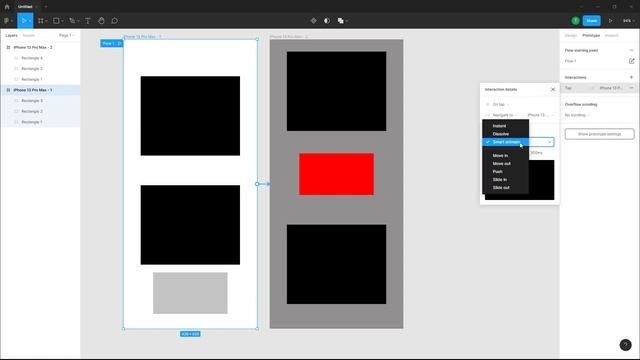The width and height of the screenshot is (640, 360).
Task: Click the animation preview thumbnail
Action: (x=541, y=180)
